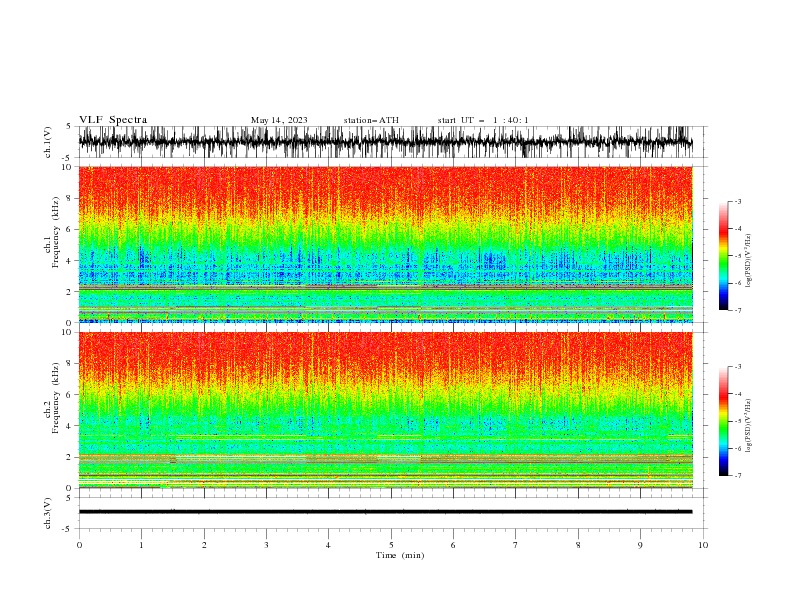Click the time axis tick label "3"

click(x=266, y=545)
